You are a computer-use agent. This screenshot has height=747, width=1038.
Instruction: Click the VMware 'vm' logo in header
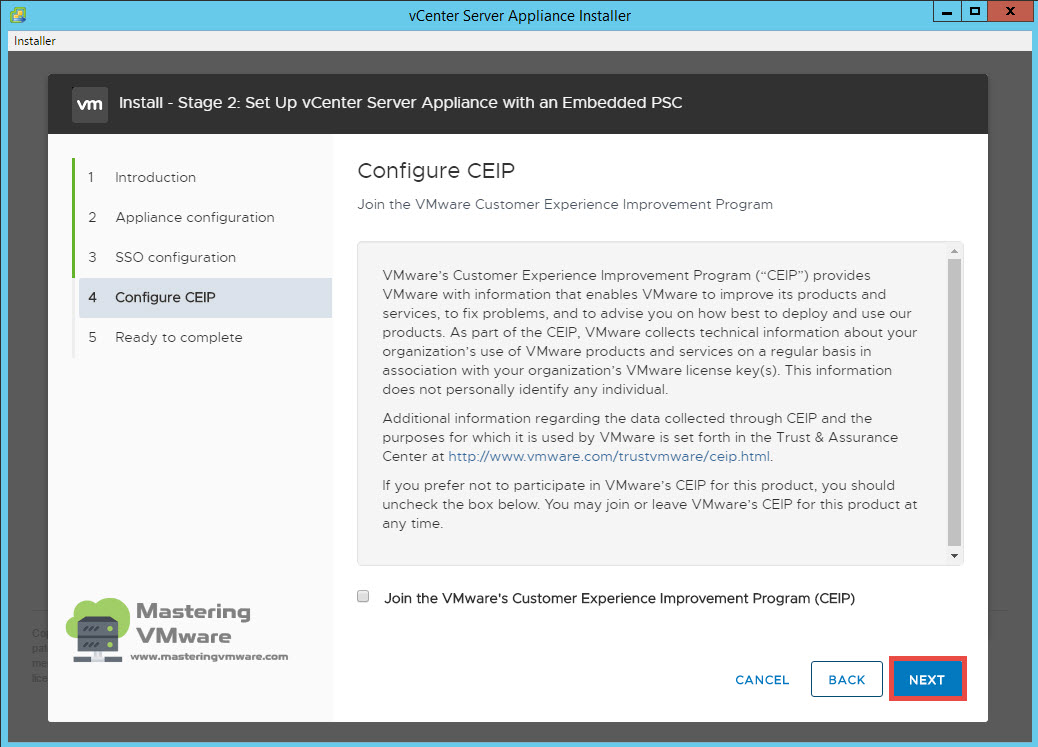[89, 104]
